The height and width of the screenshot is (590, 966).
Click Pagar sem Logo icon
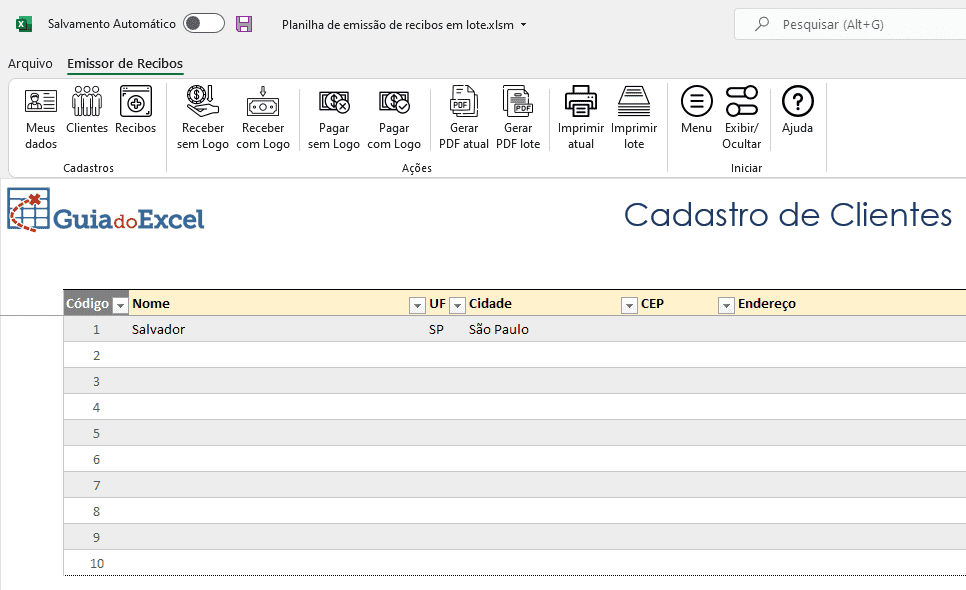[334, 116]
